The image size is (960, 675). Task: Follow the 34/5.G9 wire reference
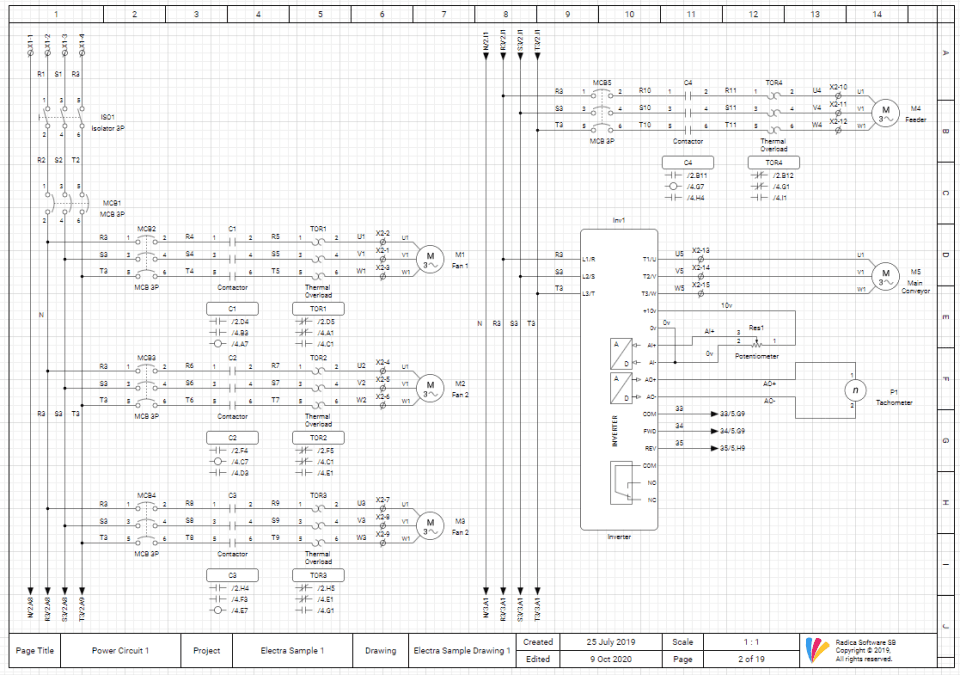pyautogui.click(x=732, y=431)
